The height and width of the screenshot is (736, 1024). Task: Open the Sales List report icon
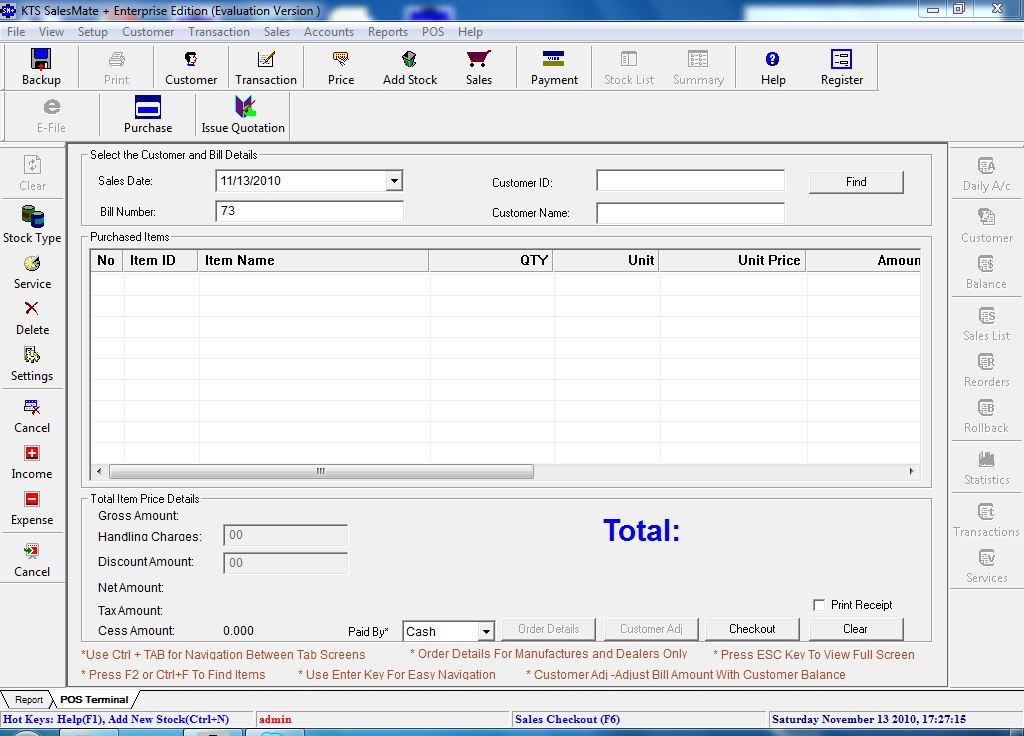(986, 324)
